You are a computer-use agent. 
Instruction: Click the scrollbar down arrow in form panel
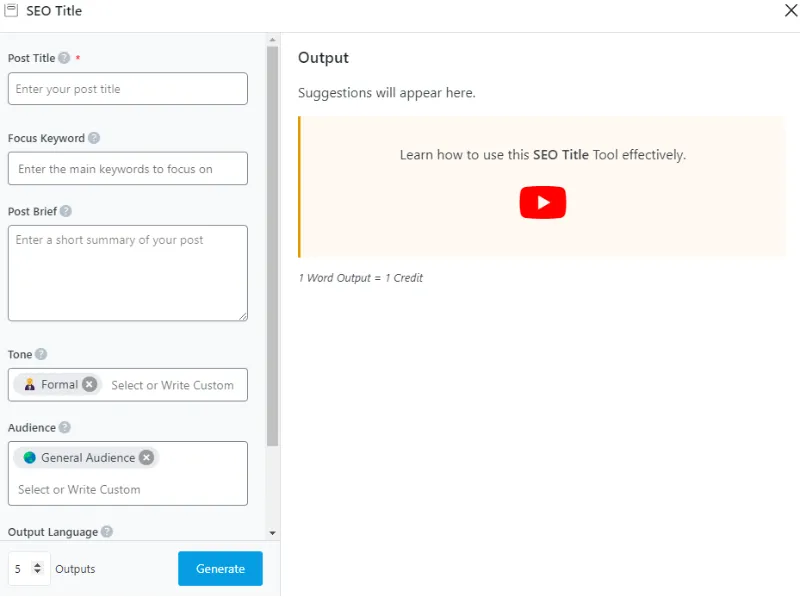pyautogui.click(x=273, y=533)
